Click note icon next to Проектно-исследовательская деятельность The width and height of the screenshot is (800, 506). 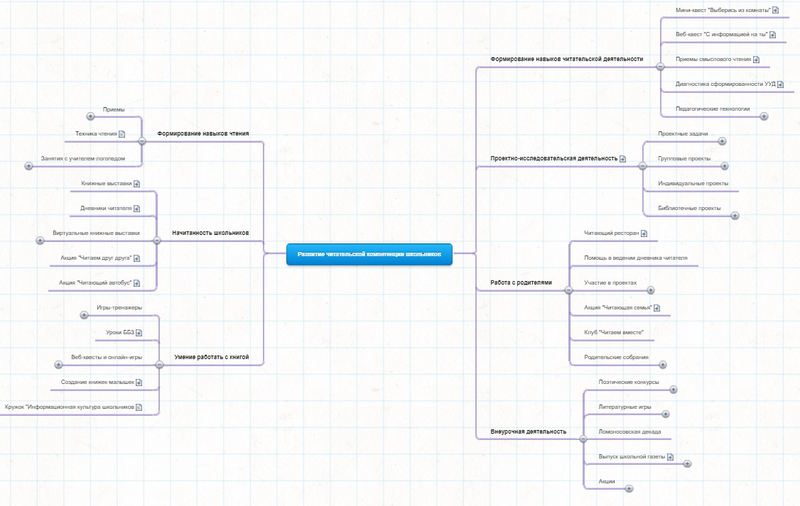(x=622, y=159)
